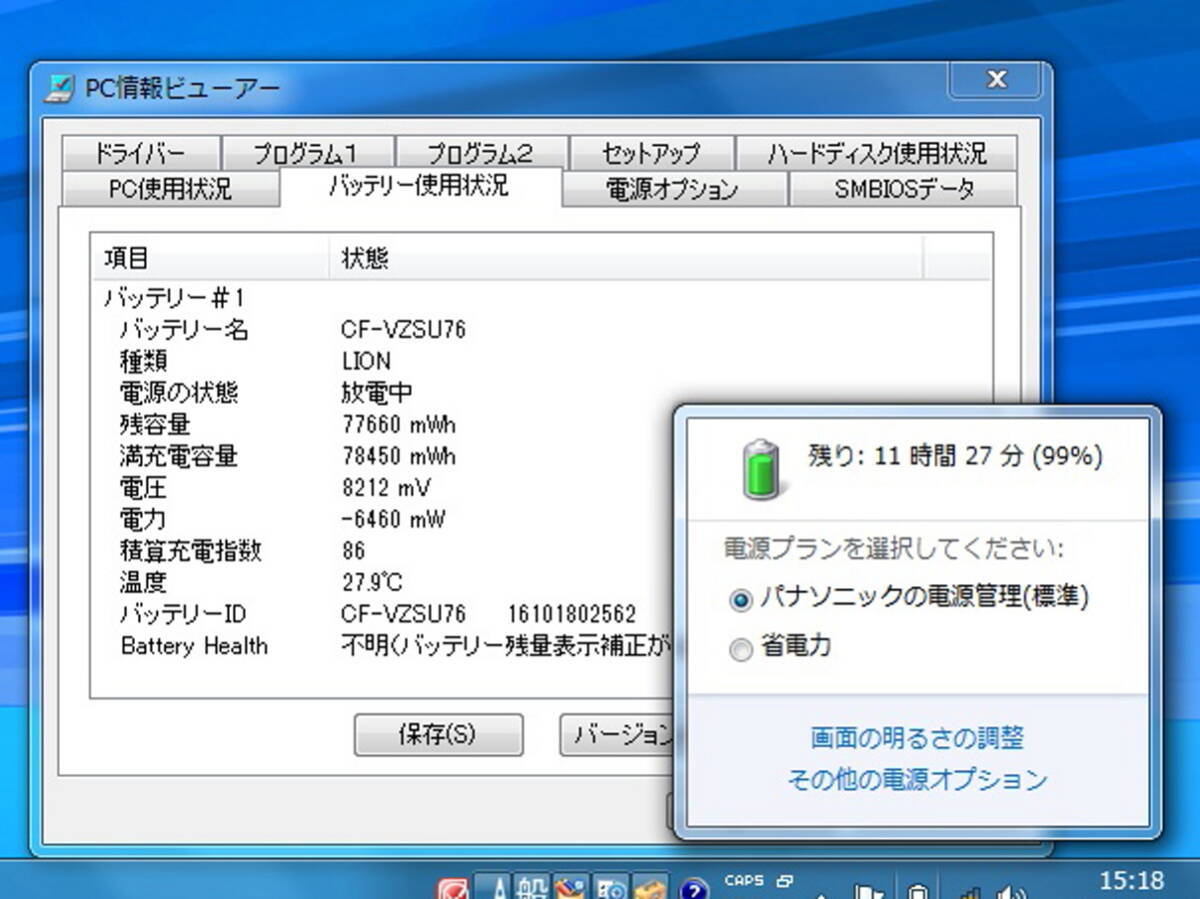Click the red icon left of language bar

pos(455,888)
